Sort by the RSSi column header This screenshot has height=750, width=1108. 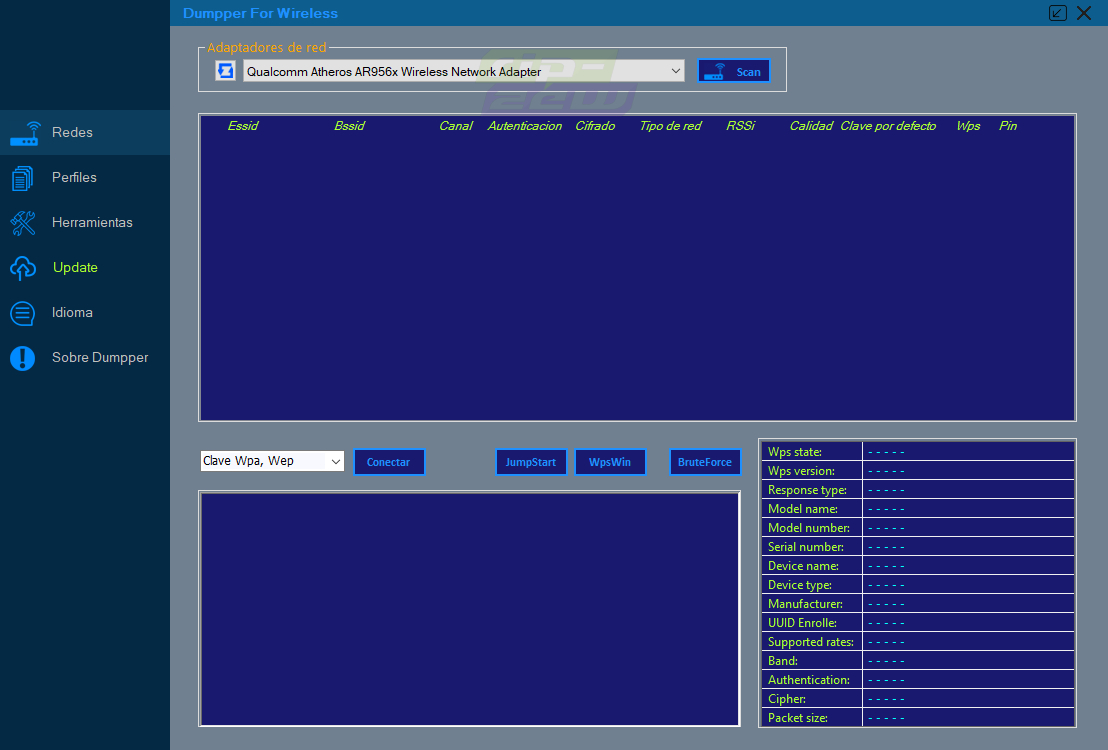pyautogui.click(x=740, y=126)
